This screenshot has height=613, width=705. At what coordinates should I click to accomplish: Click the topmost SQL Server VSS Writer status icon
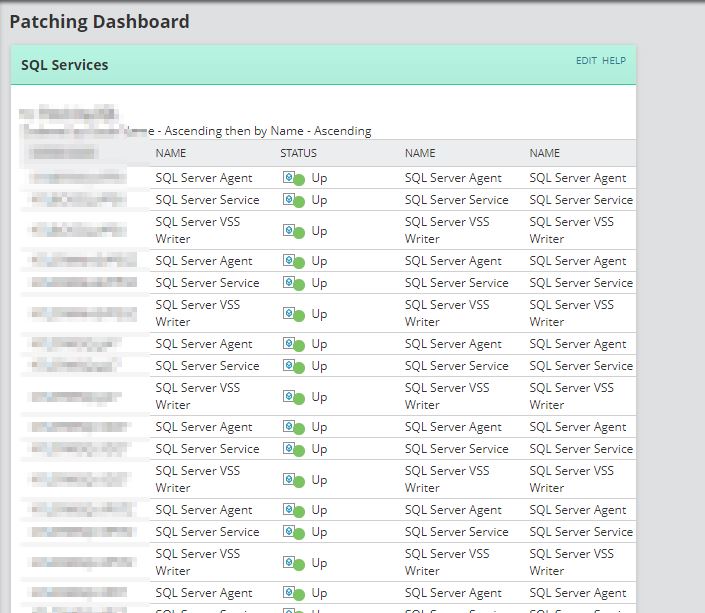coord(294,231)
